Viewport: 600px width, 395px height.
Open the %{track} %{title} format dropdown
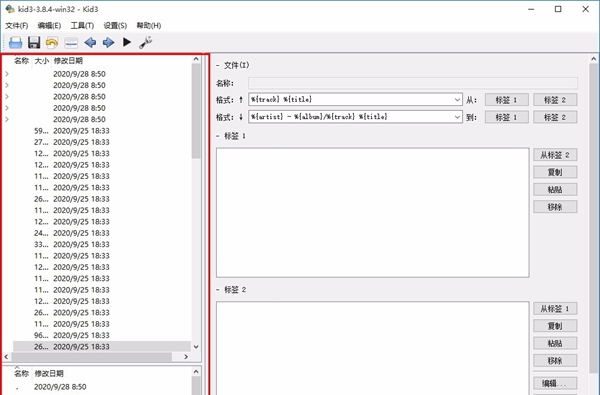click(x=457, y=100)
